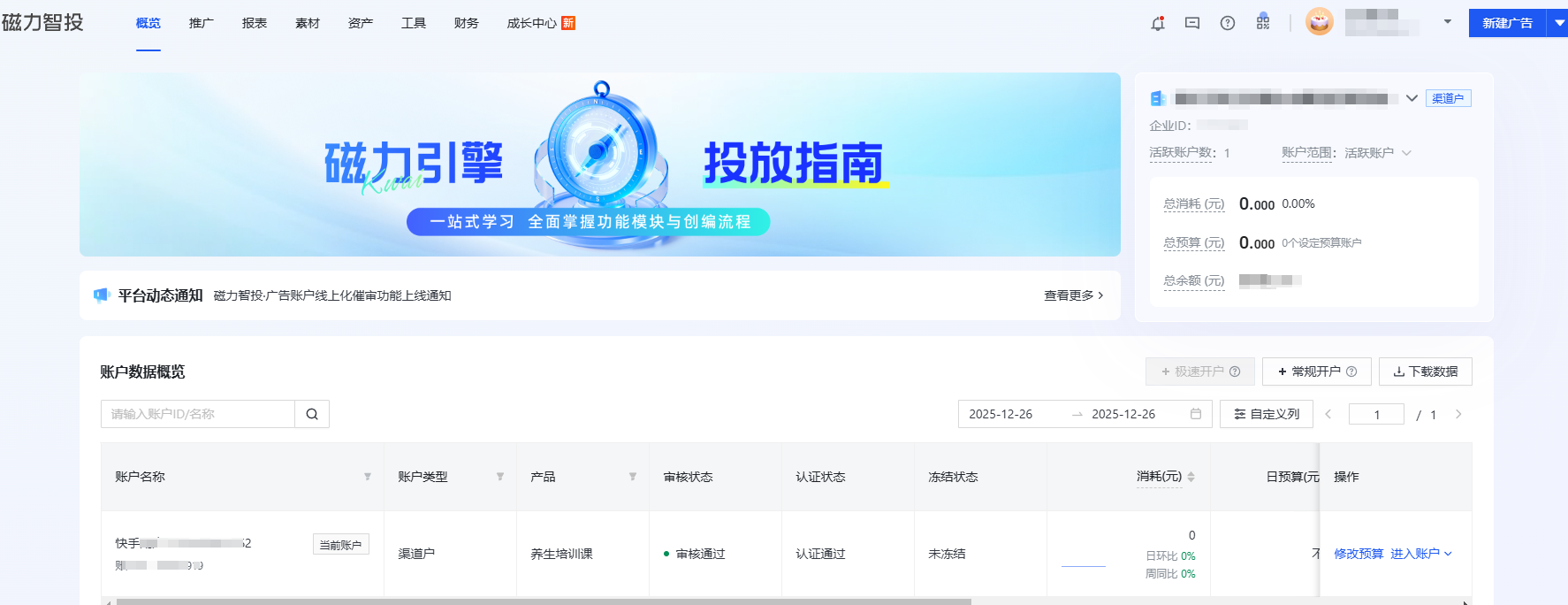Viewport: 1568px width, 605px height.
Task: Click the 平台动态通知 megaphone icon
Action: pyautogui.click(x=101, y=295)
